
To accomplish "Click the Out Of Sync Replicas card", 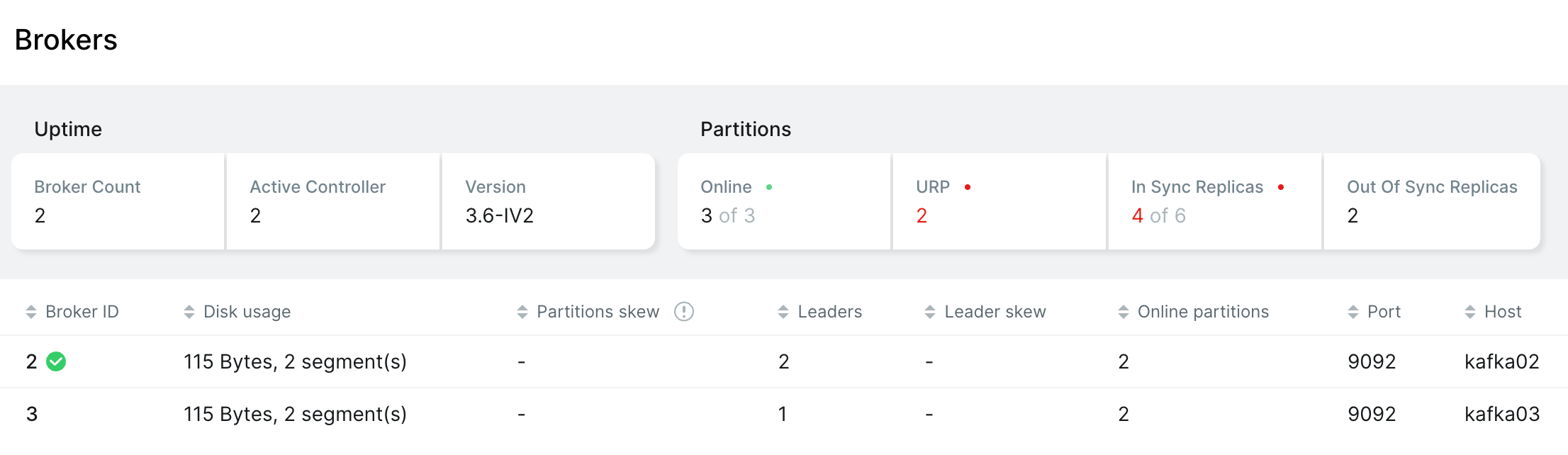I will pyautogui.click(x=1431, y=201).
